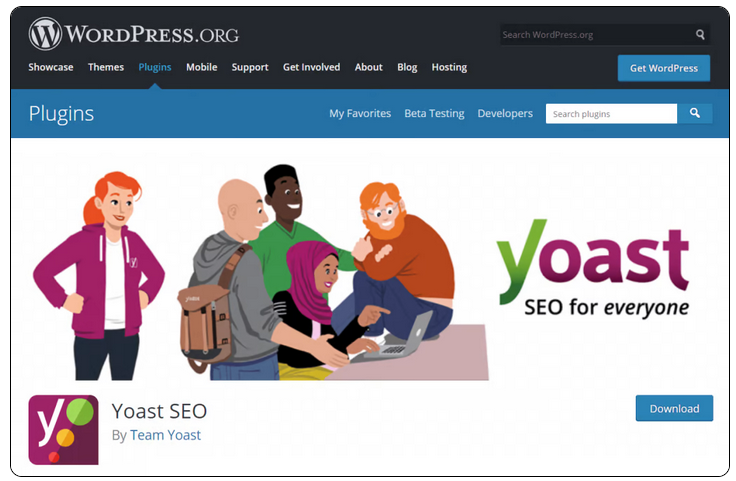Open the Hosting menu item
This screenshot has height=481, width=736.
pyautogui.click(x=450, y=67)
